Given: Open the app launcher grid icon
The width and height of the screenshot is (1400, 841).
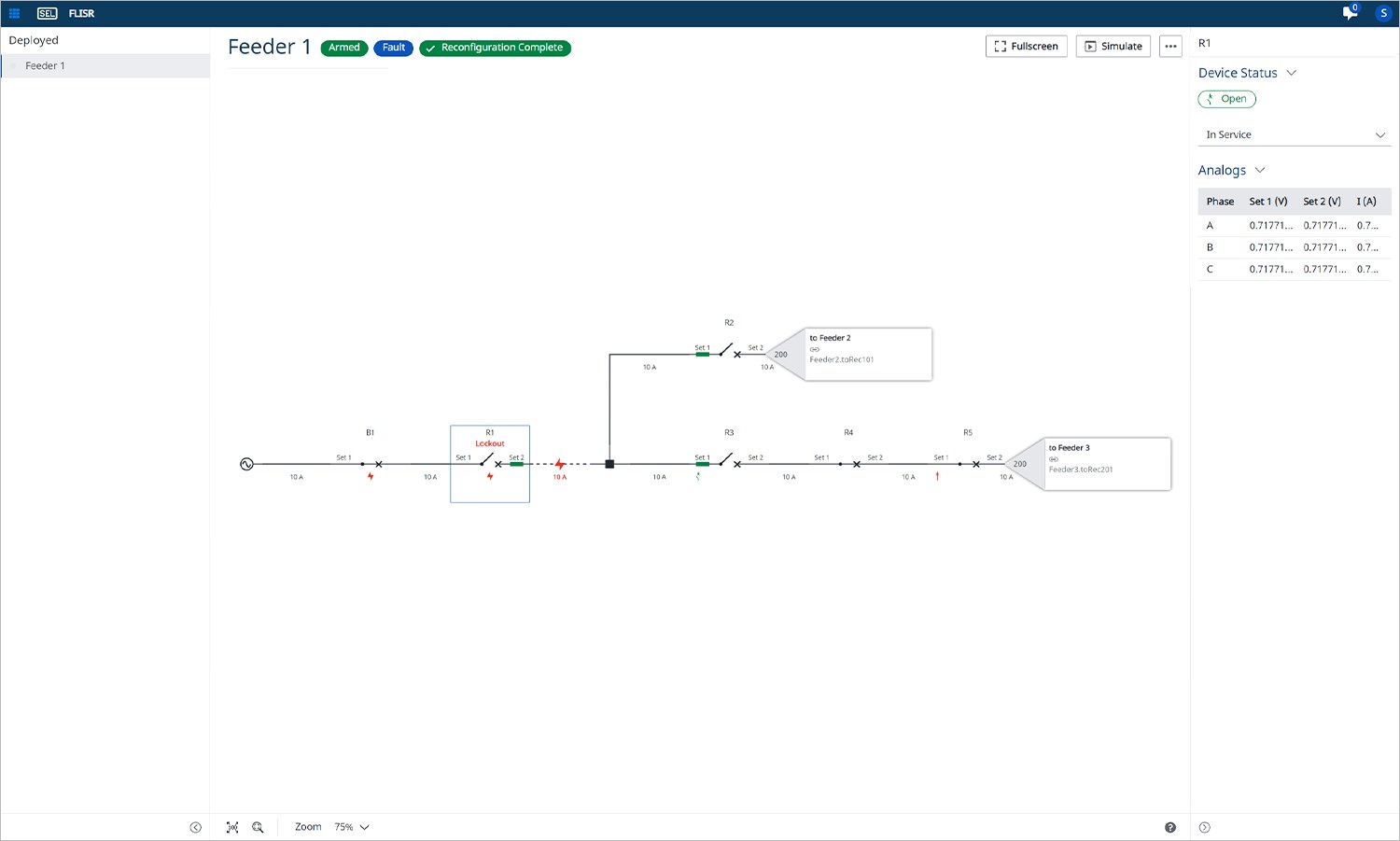Looking at the screenshot, I should click(14, 13).
